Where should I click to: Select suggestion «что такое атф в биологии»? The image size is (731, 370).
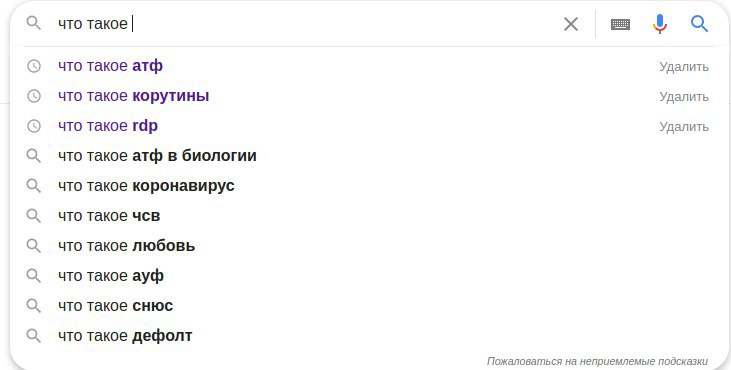157,156
